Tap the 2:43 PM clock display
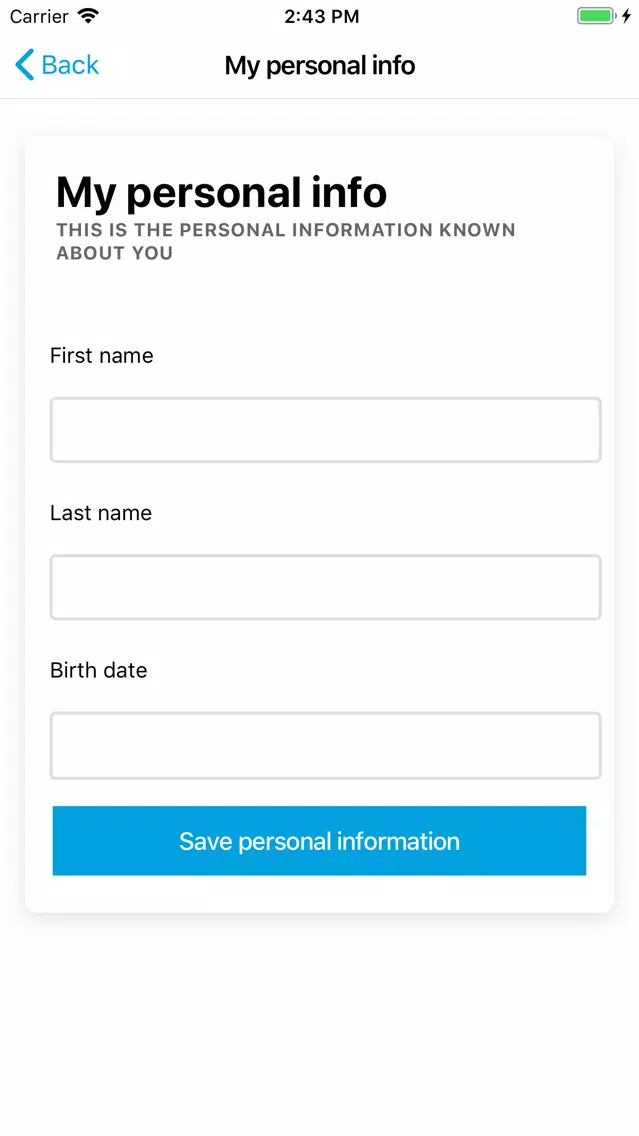 click(x=321, y=17)
